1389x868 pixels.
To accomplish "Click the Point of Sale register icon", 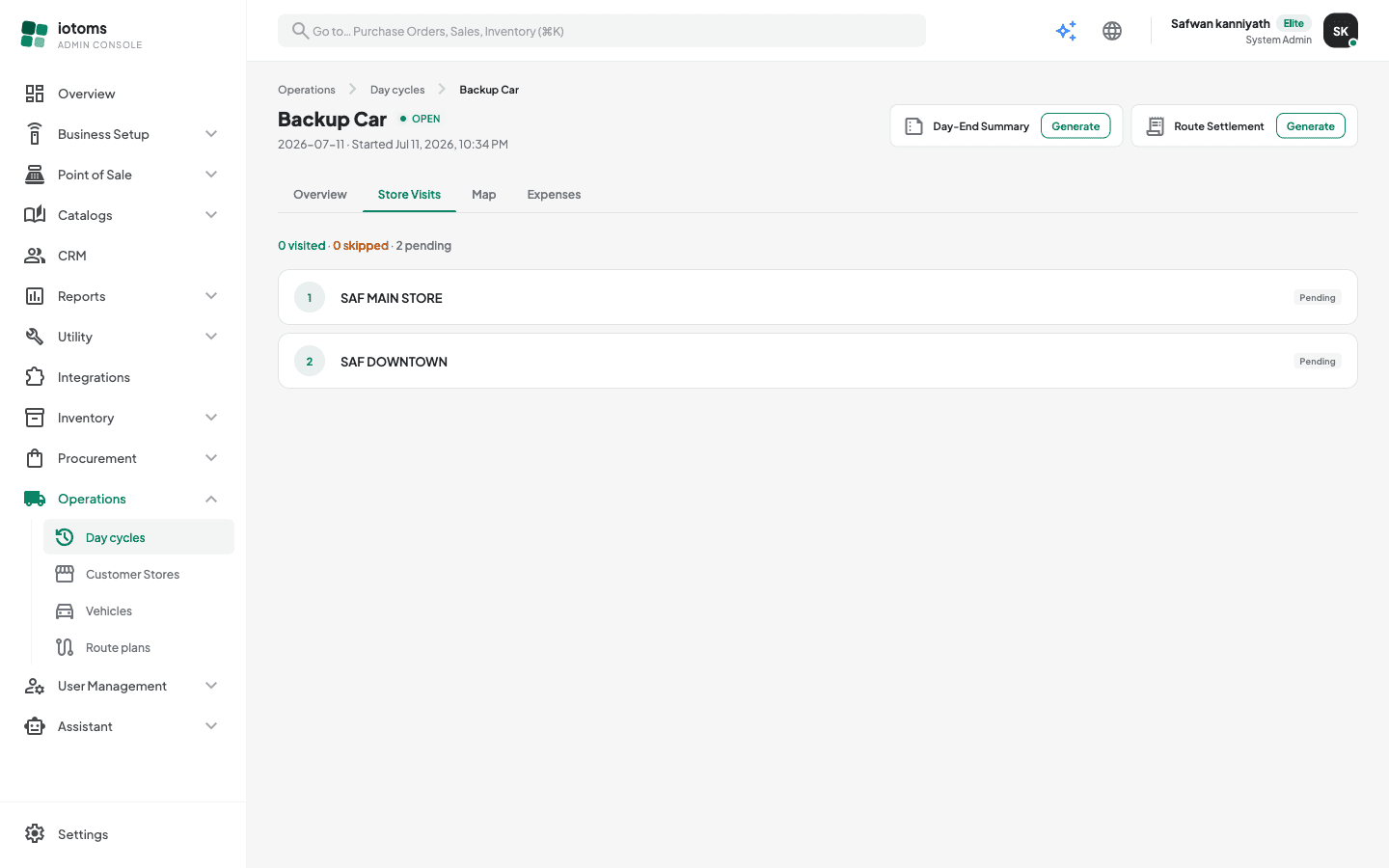I will [x=35, y=175].
